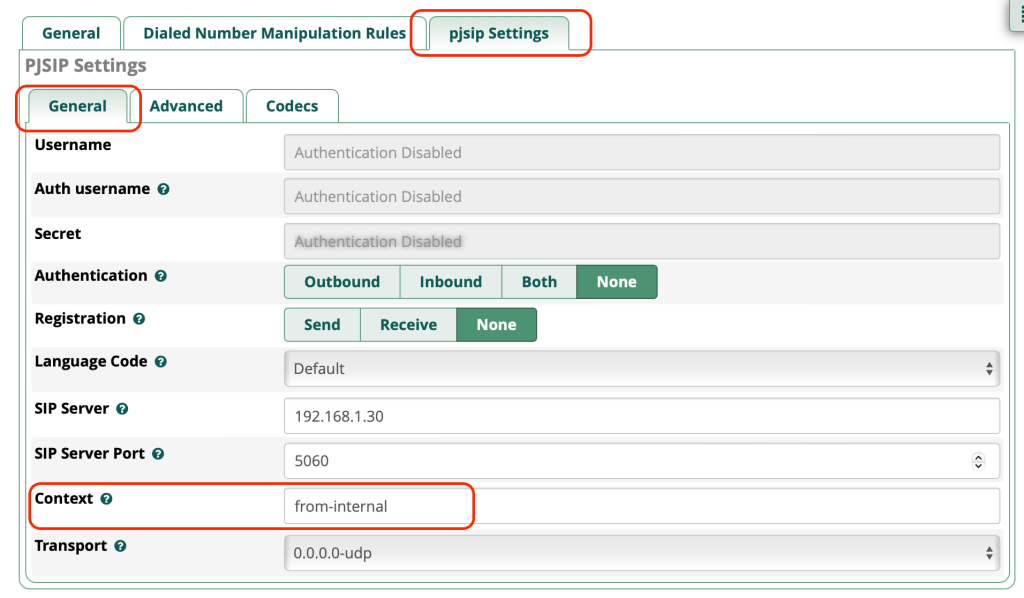View help icon beside SIP Server Port
Viewport: 1024px width, 598px height.
tap(158, 454)
